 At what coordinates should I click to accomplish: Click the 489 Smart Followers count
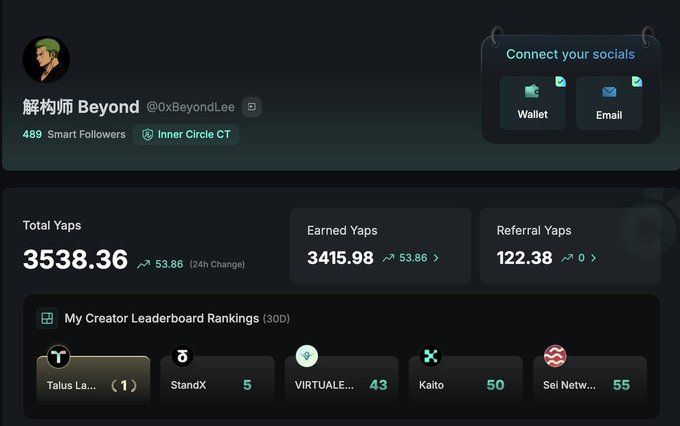click(x=74, y=134)
